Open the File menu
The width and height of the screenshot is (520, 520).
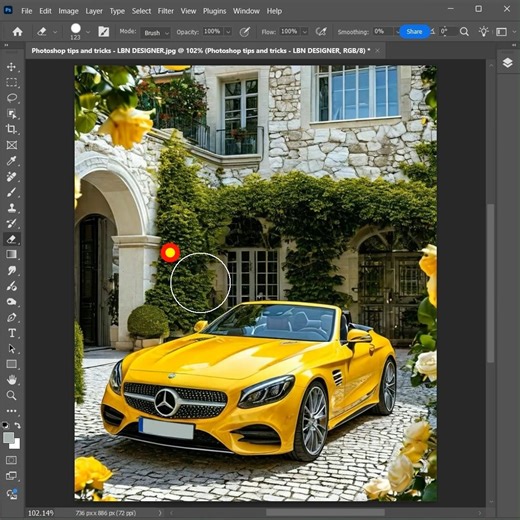click(27, 11)
